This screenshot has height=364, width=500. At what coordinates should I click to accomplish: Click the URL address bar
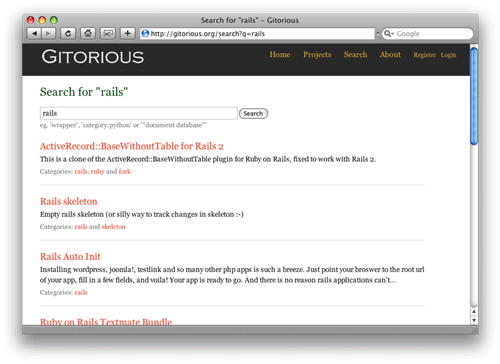click(257, 34)
